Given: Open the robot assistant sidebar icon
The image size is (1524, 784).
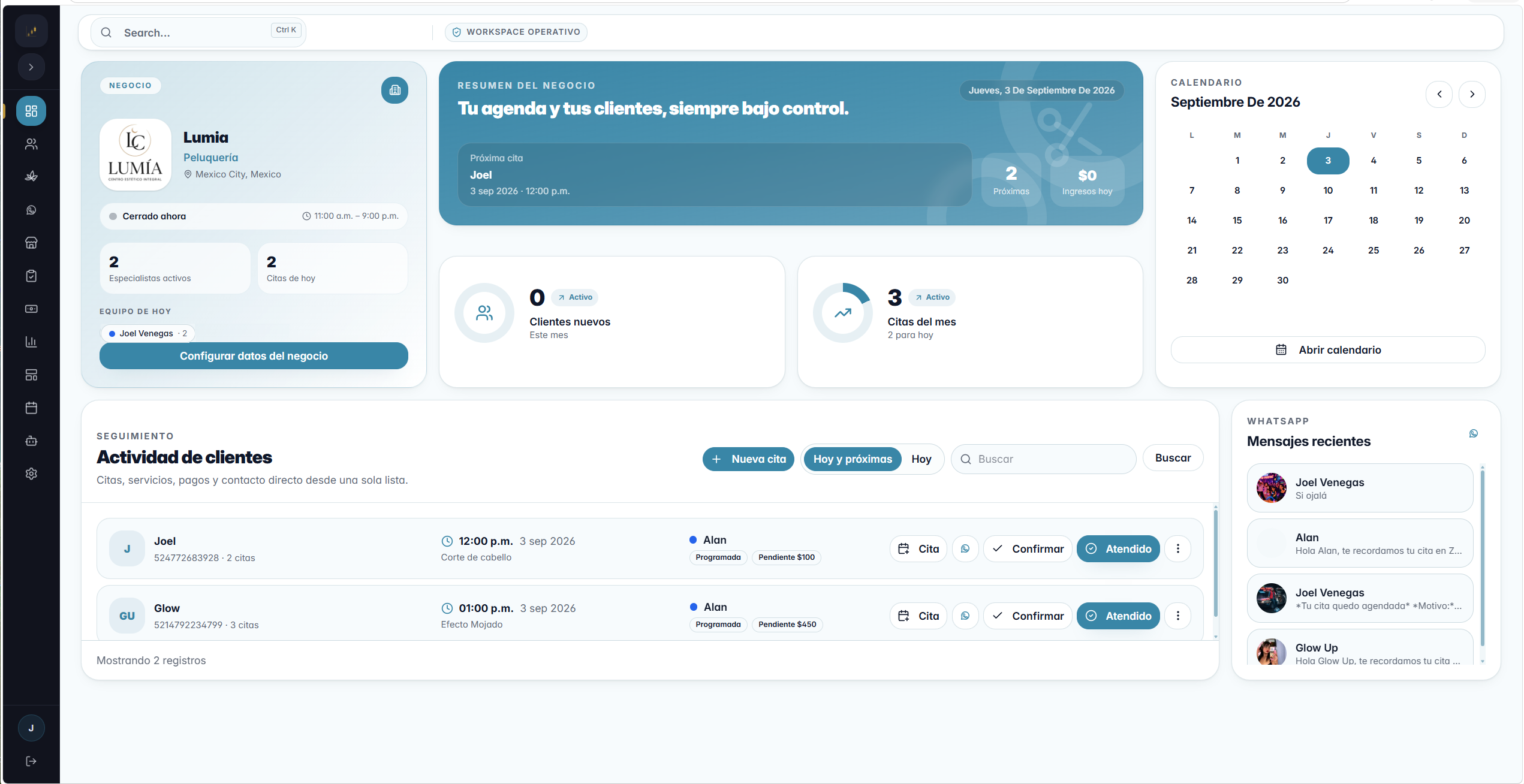Looking at the screenshot, I should click(31, 441).
